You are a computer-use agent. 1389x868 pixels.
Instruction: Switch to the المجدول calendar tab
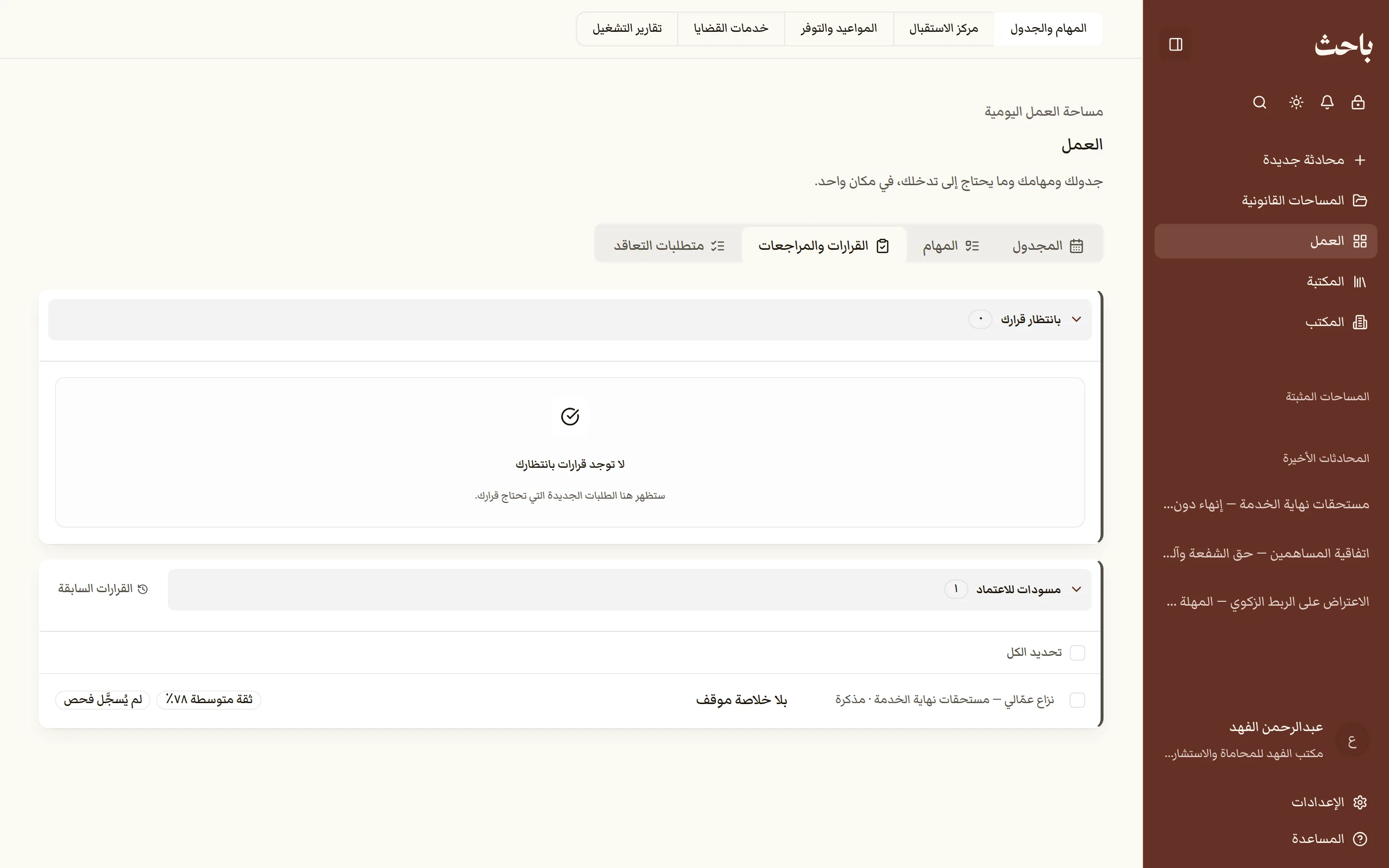(1048, 246)
